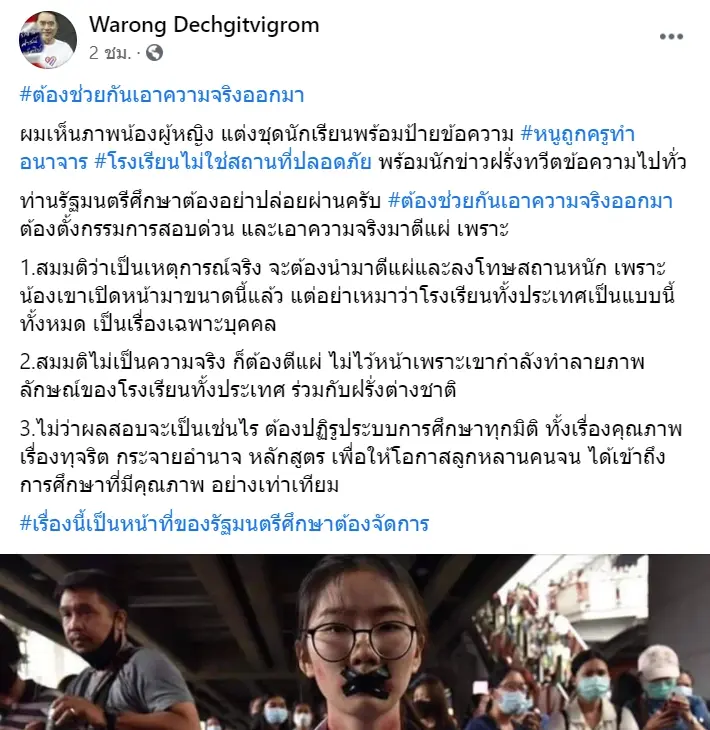Open the poster's round profile picture
The width and height of the screenshot is (710, 730).
coord(48,40)
